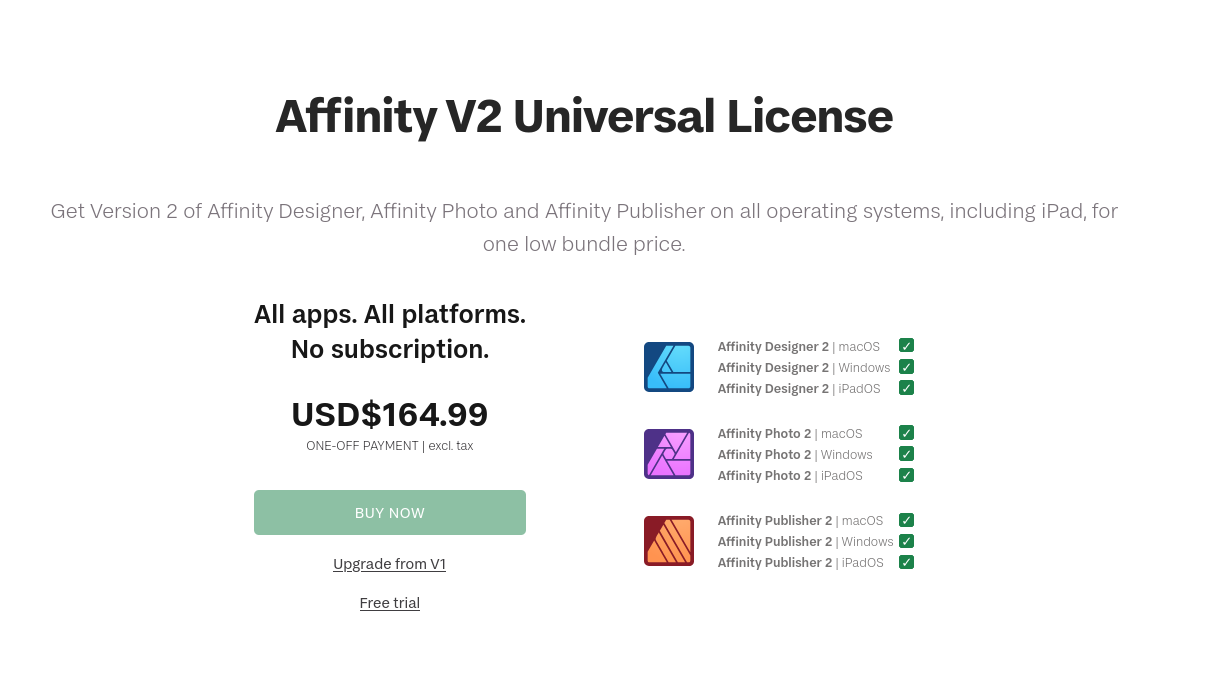Toggle the Affinity Publisher 2 macOS checkmark

point(906,520)
